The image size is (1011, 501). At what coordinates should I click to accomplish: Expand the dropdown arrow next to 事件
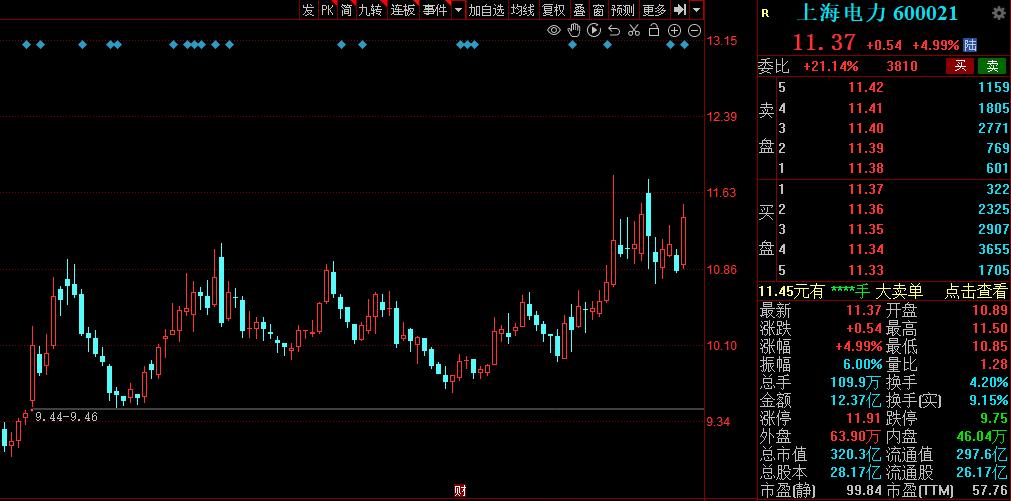tap(458, 10)
